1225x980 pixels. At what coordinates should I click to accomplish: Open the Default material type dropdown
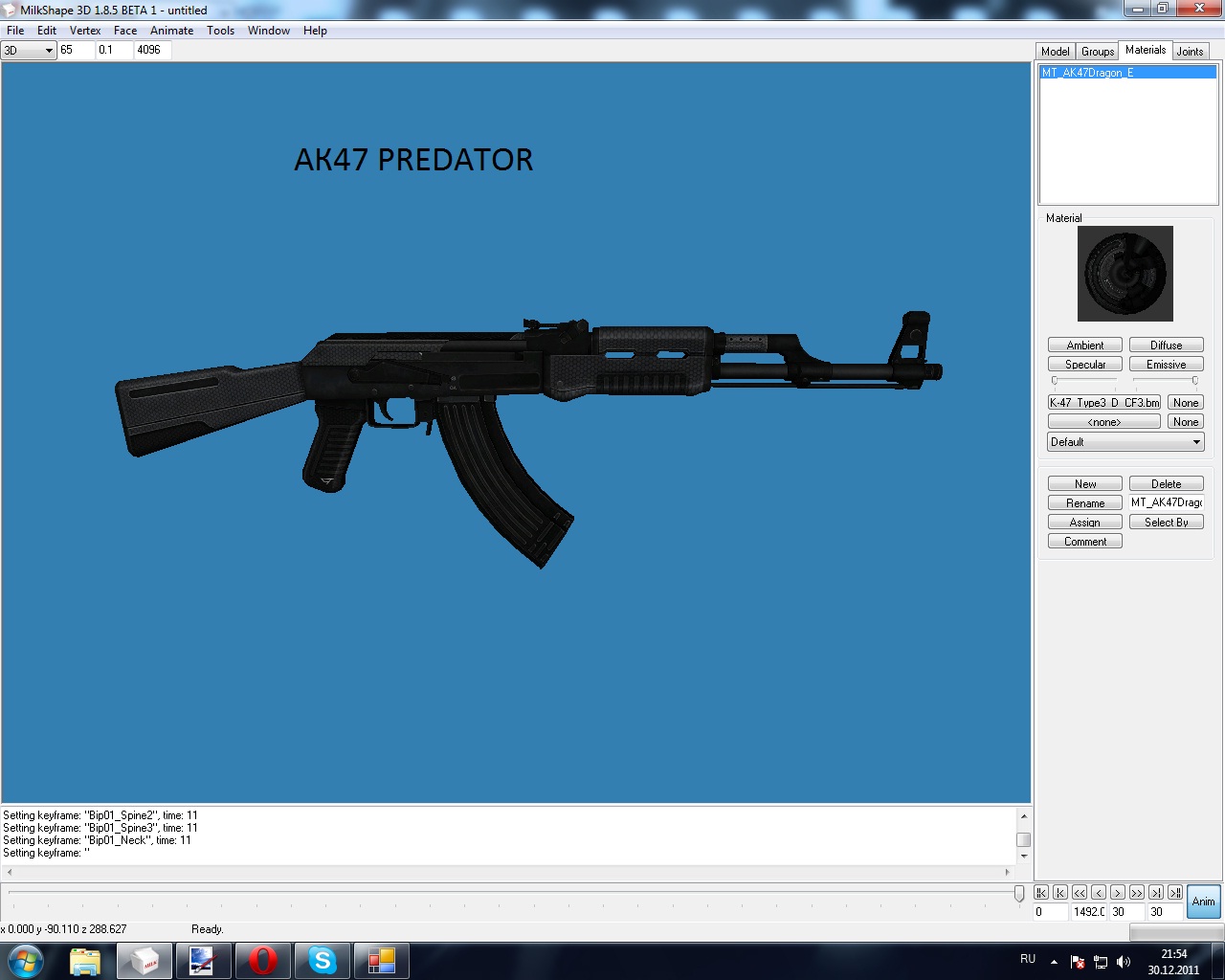tap(1125, 442)
